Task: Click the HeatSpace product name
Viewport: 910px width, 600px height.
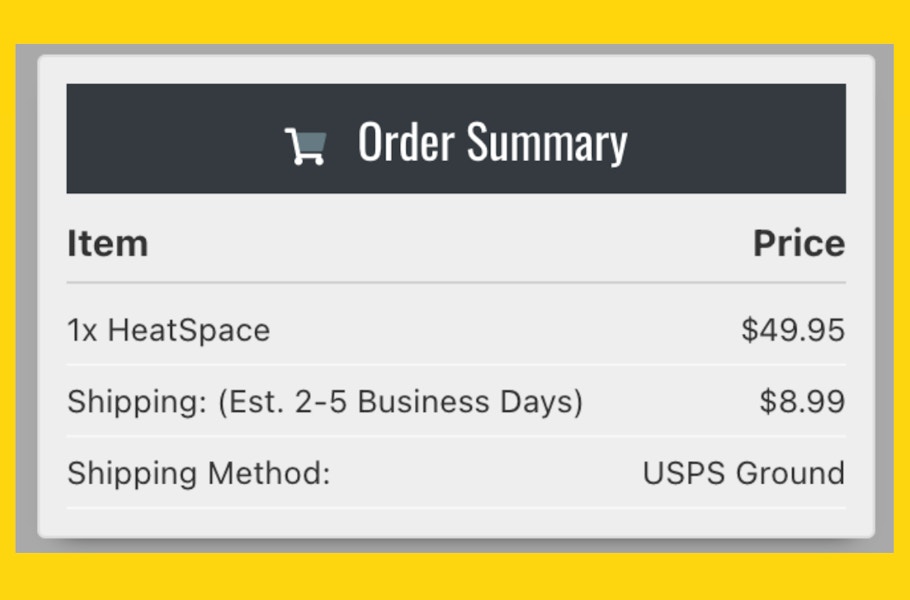Action: click(189, 330)
